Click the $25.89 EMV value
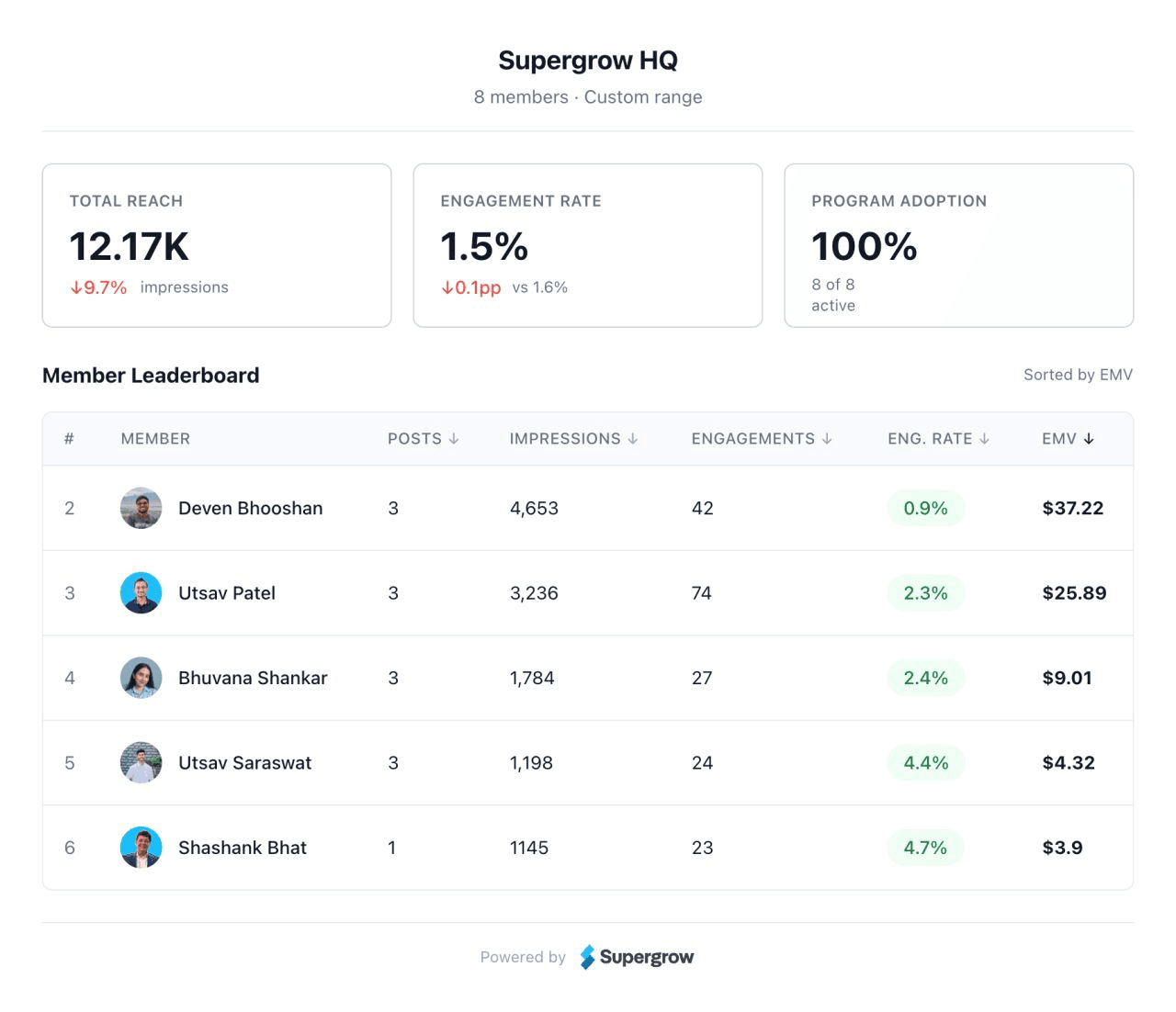This screenshot has width=1176, height=1012. click(x=1074, y=593)
